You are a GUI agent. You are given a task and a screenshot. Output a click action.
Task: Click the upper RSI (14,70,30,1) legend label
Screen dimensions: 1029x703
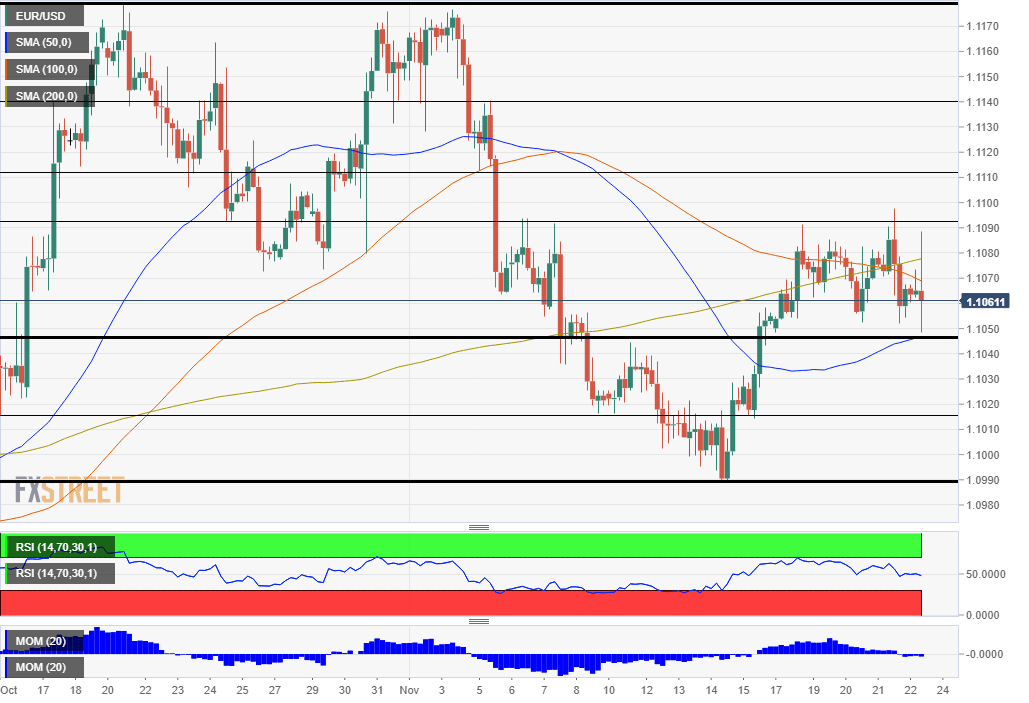[58, 547]
